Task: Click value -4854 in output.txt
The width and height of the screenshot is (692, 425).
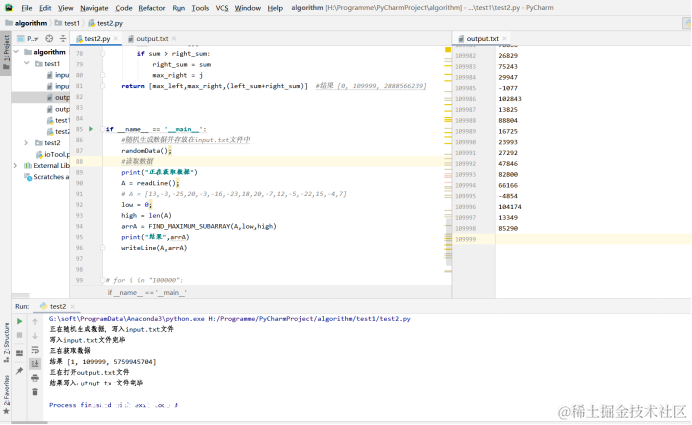Action: [x=508, y=196]
